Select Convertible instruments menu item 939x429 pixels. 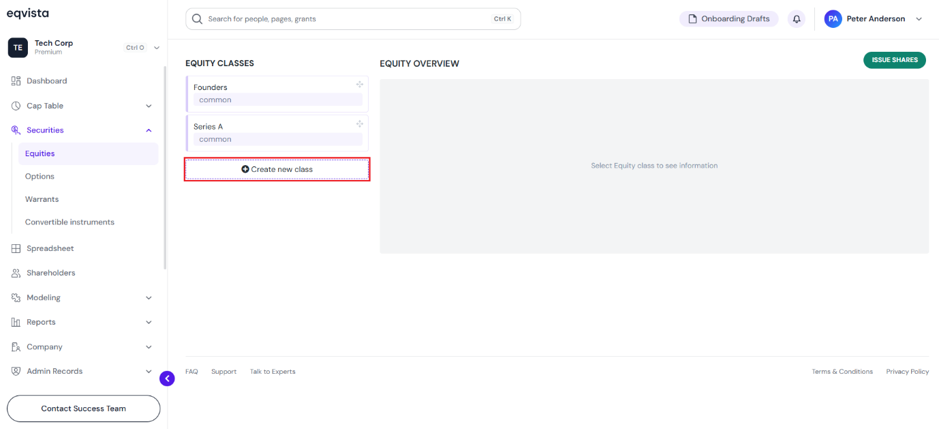69,222
